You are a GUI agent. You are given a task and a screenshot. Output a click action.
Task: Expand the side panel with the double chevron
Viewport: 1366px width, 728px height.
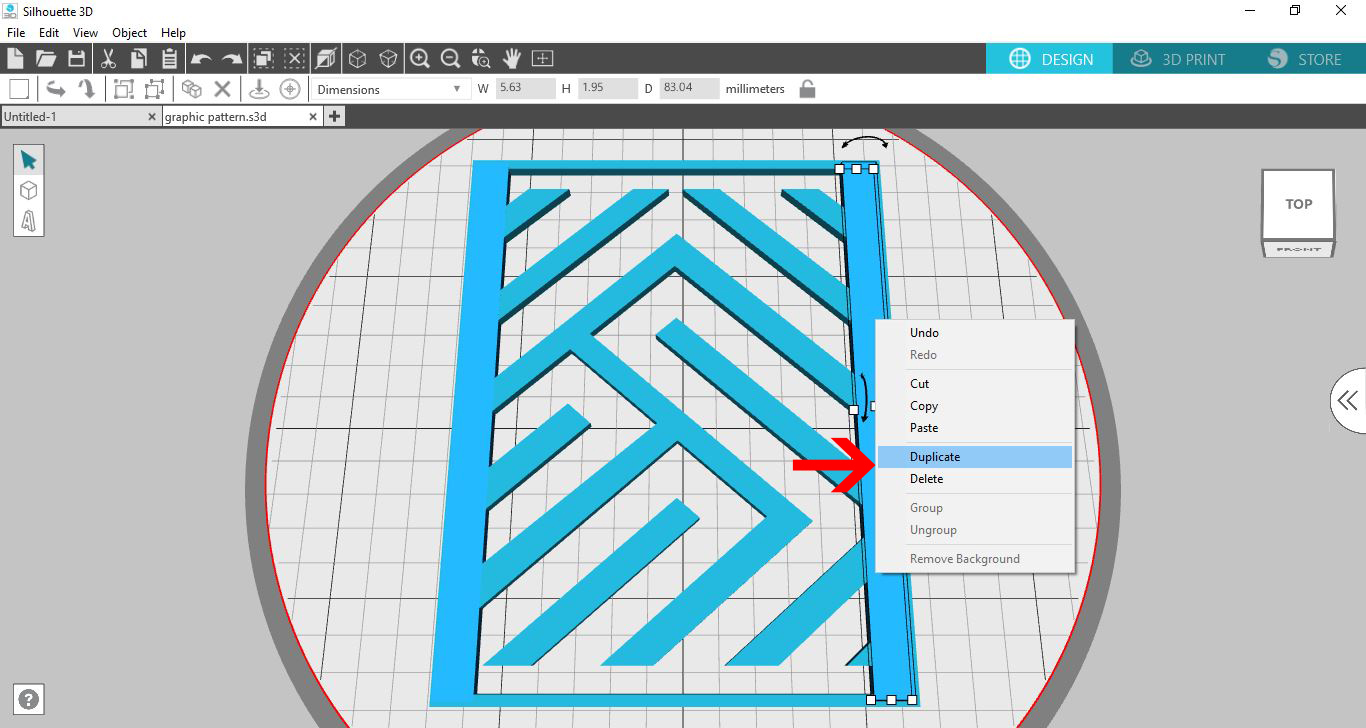click(1348, 401)
